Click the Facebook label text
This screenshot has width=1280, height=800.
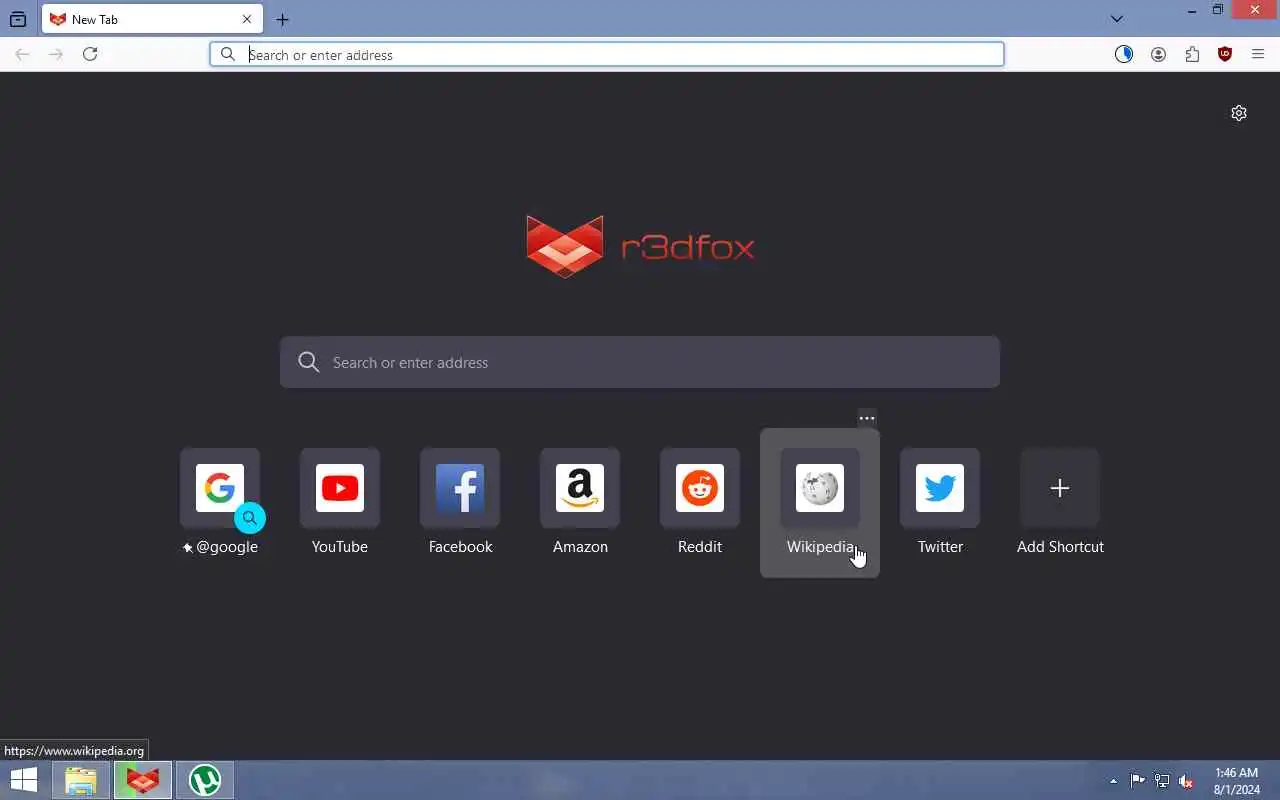point(460,547)
